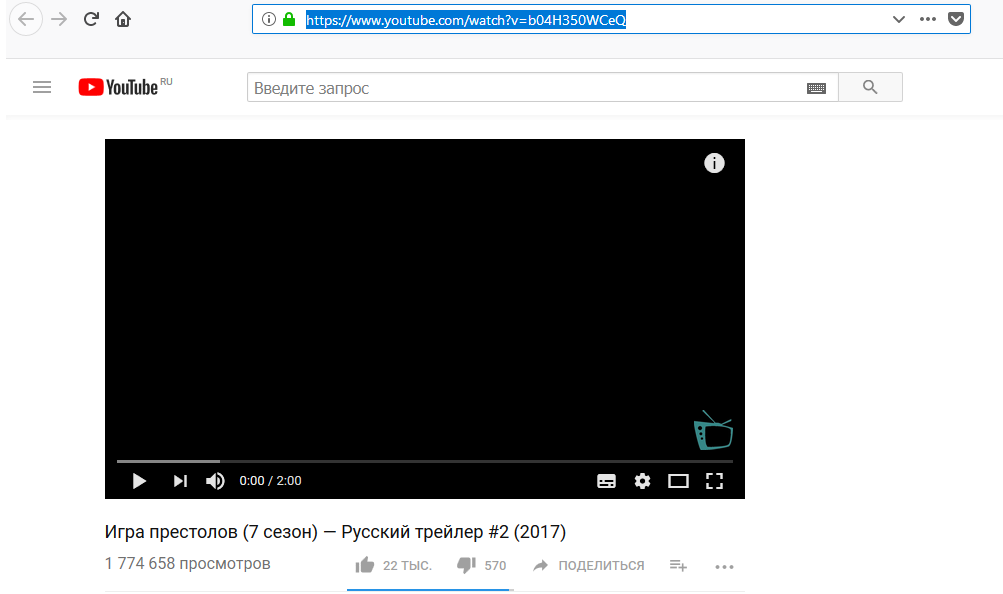Click the 1 774 658 просмотров view count
Viewport: 1003px width, 594px height.
tap(187, 563)
